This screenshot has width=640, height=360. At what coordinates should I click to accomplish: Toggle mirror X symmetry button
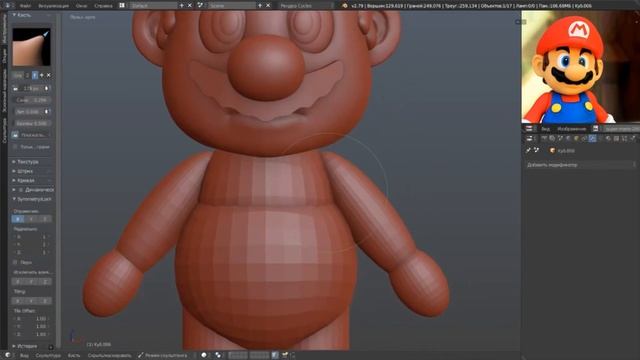[x=18, y=219]
